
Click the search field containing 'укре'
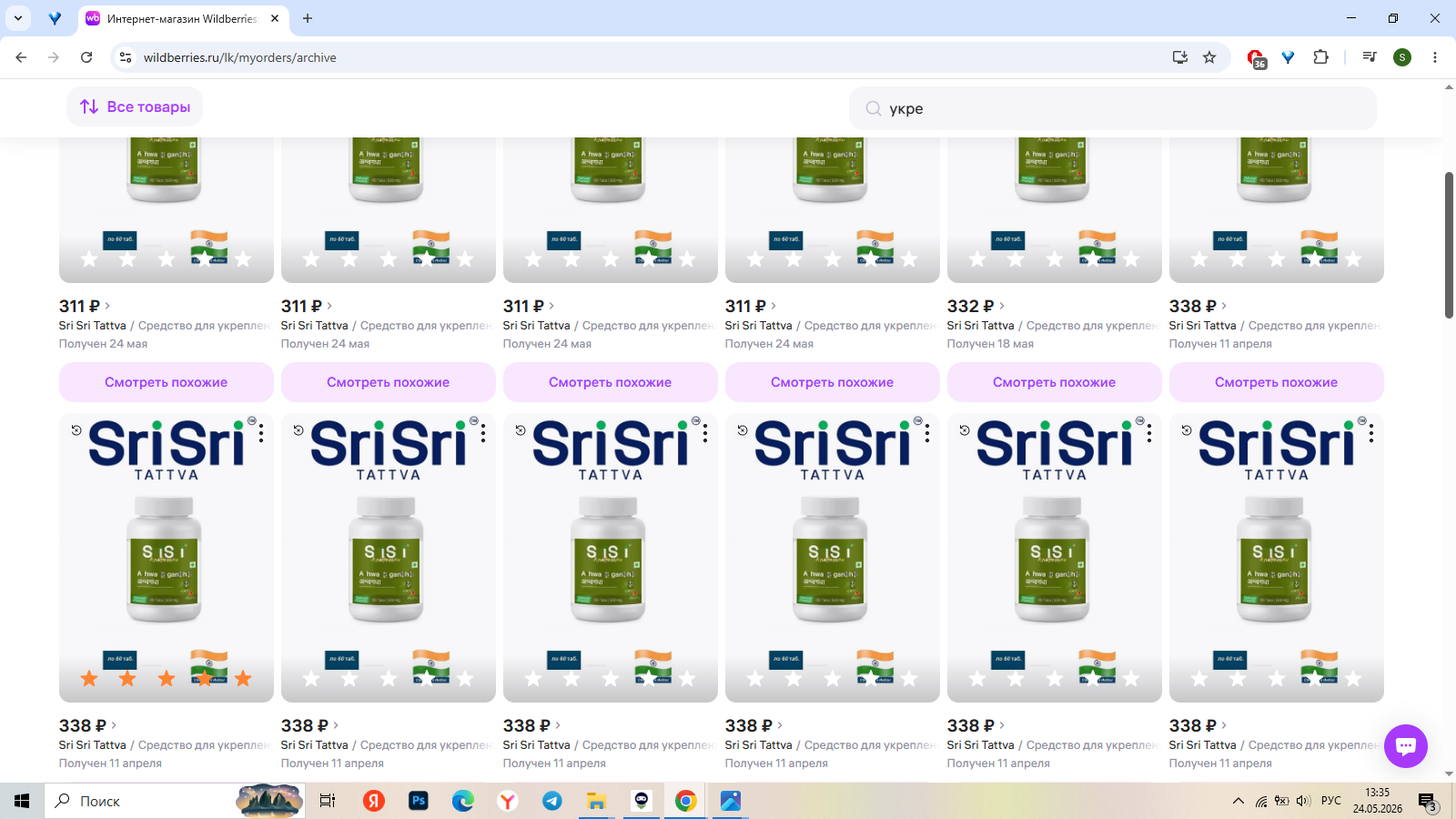[1113, 108]
